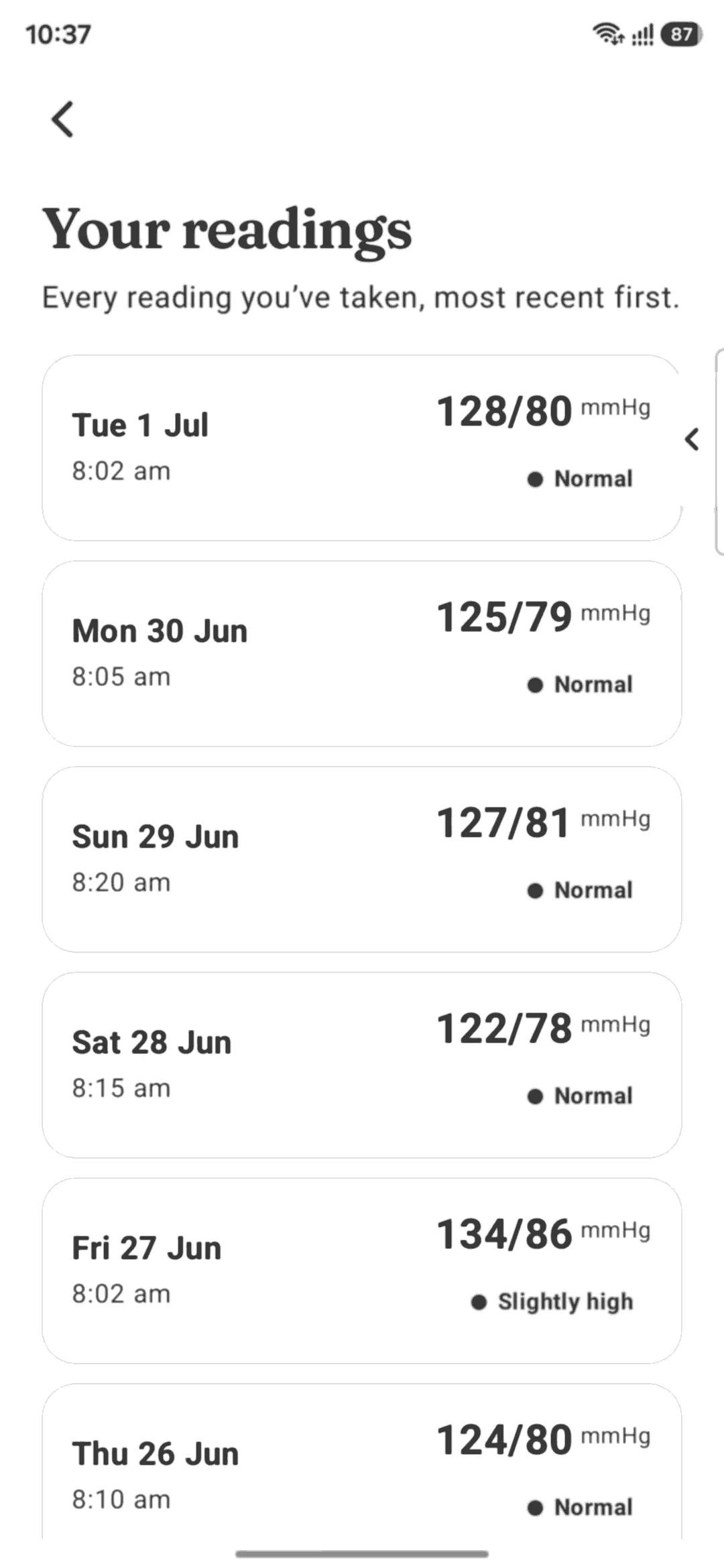Viewport: 724px width, 1568px height.
Task: Open the Fri 27 Jun reading
Action: pyautogui.click(x=362, y=1270)
